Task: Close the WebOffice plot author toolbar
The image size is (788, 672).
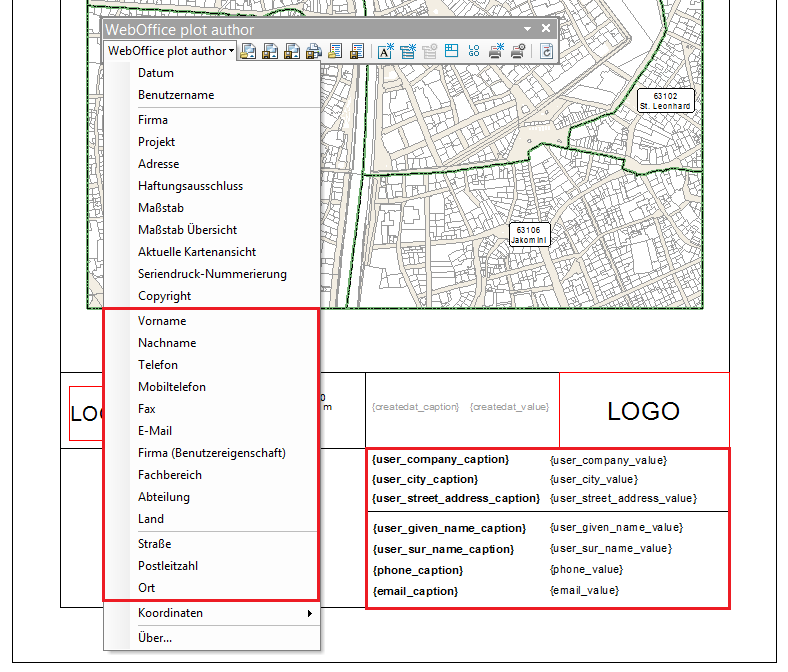Action: (x=546, y=29)
